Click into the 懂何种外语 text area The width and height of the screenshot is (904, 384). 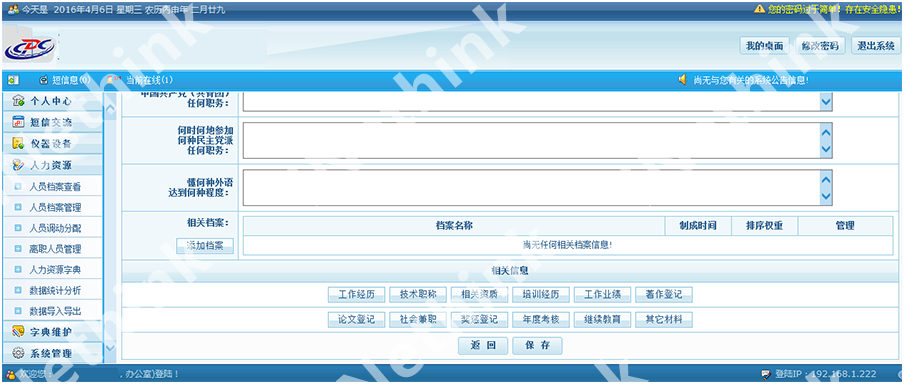531,187
